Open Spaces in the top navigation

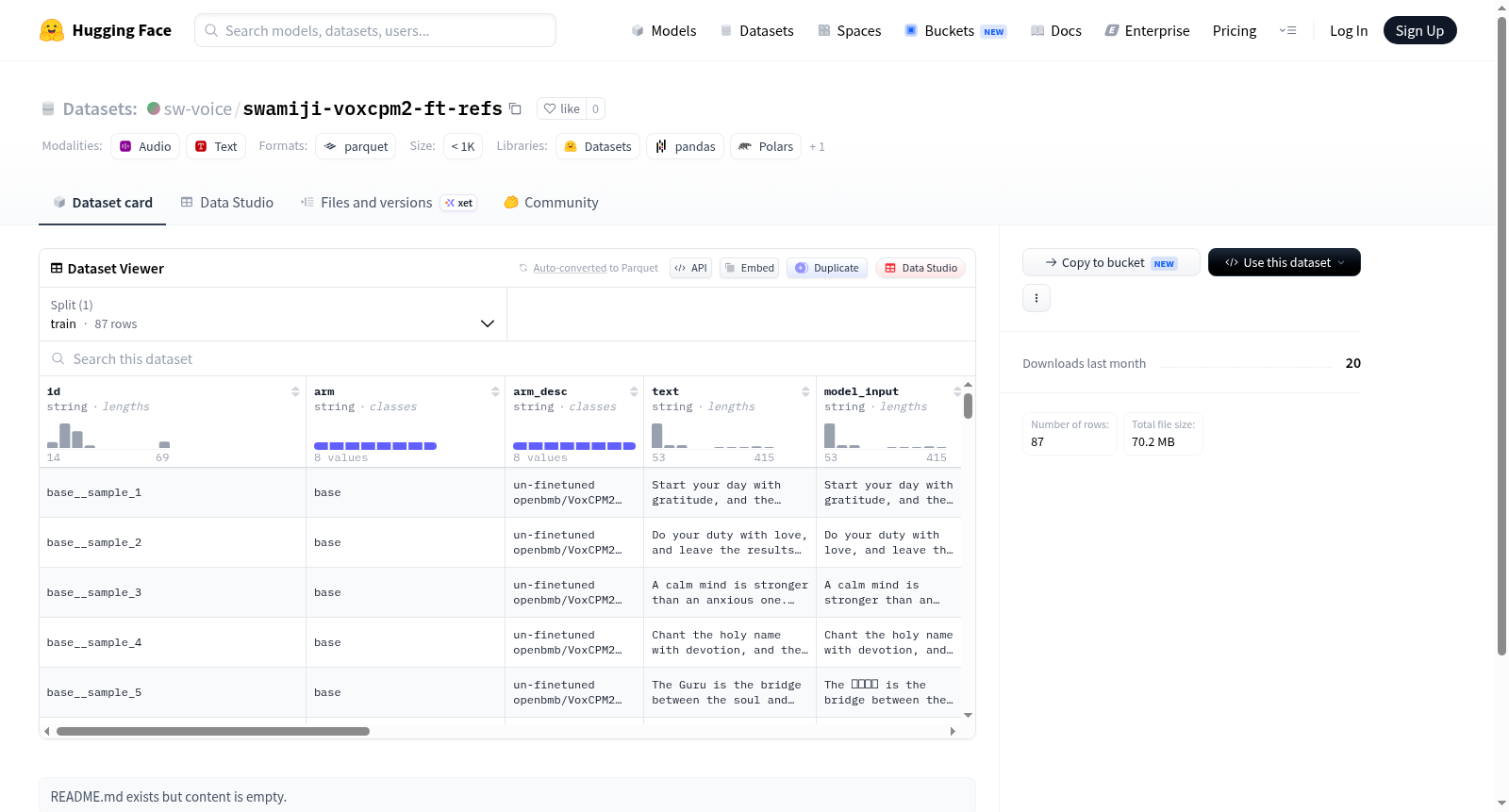click(849, 30)
